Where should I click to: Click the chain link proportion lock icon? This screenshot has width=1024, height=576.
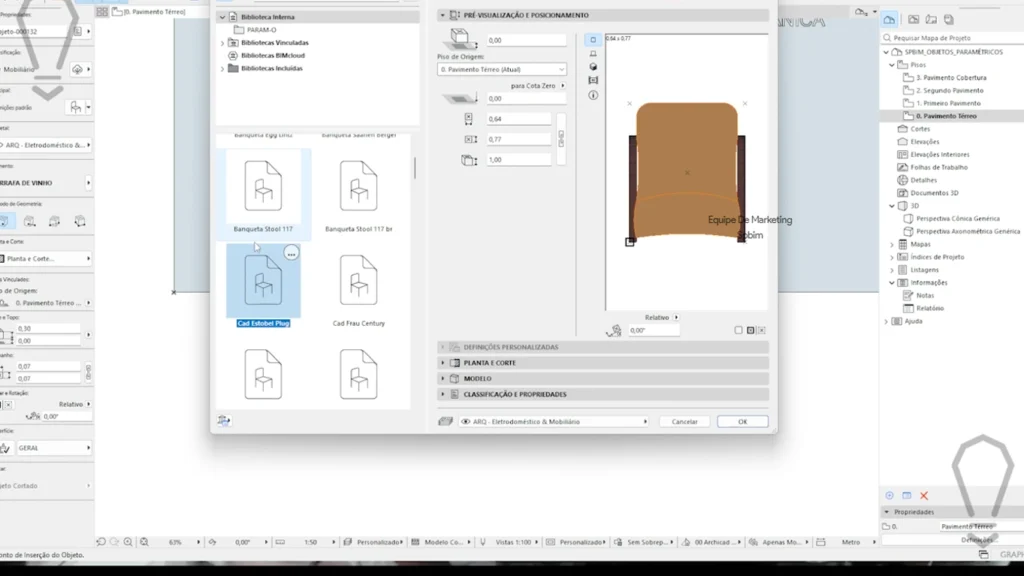coord(561,138)
